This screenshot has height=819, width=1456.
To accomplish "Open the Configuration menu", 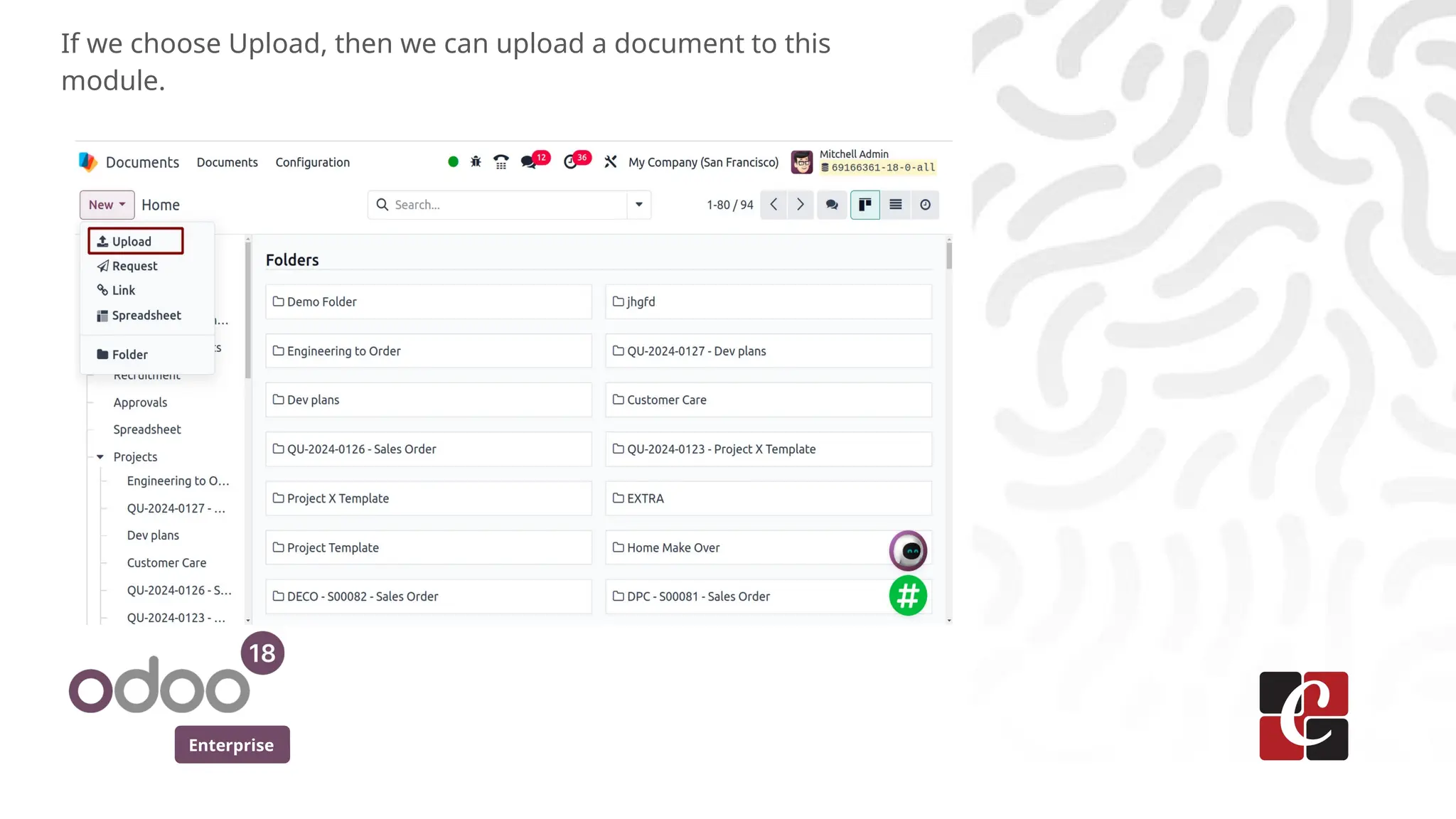I will point(312,162).
